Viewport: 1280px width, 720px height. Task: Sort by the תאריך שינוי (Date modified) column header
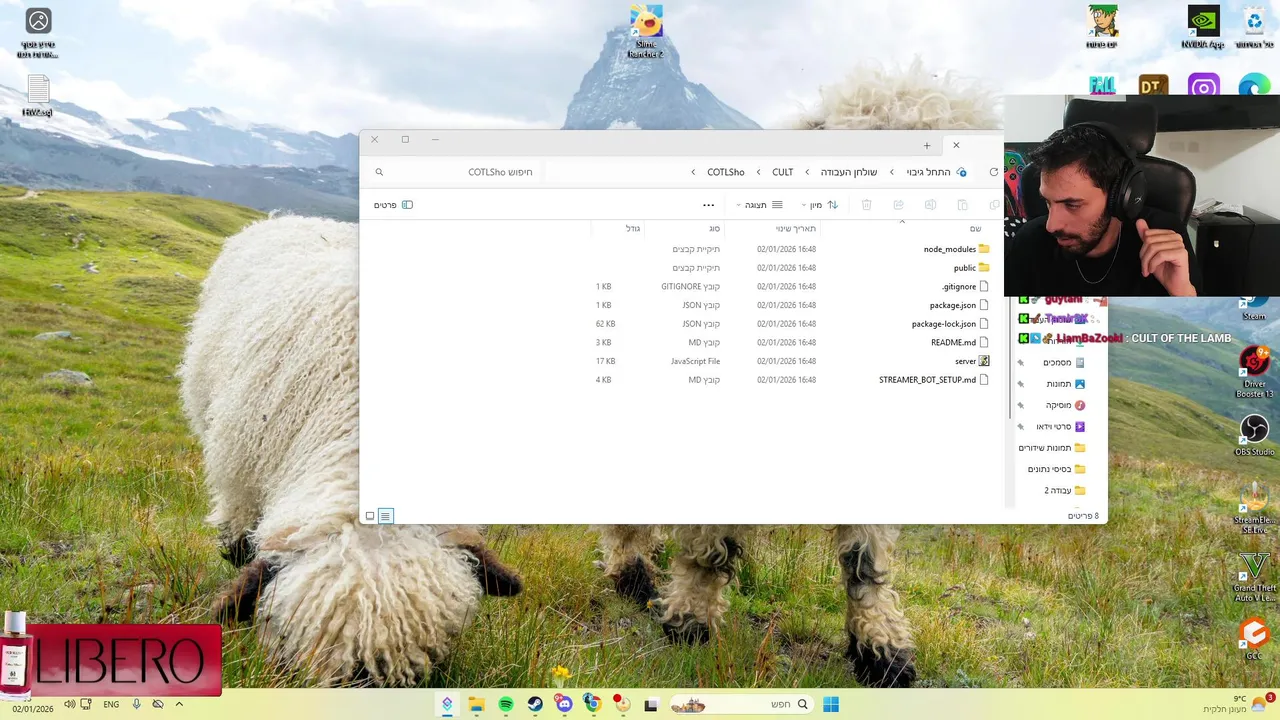pos(796,229)
